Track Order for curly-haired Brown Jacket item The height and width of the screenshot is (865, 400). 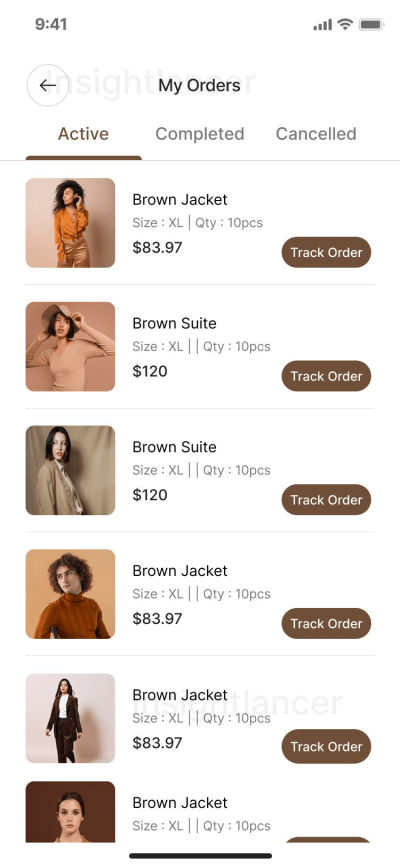(x=326, y=623)
